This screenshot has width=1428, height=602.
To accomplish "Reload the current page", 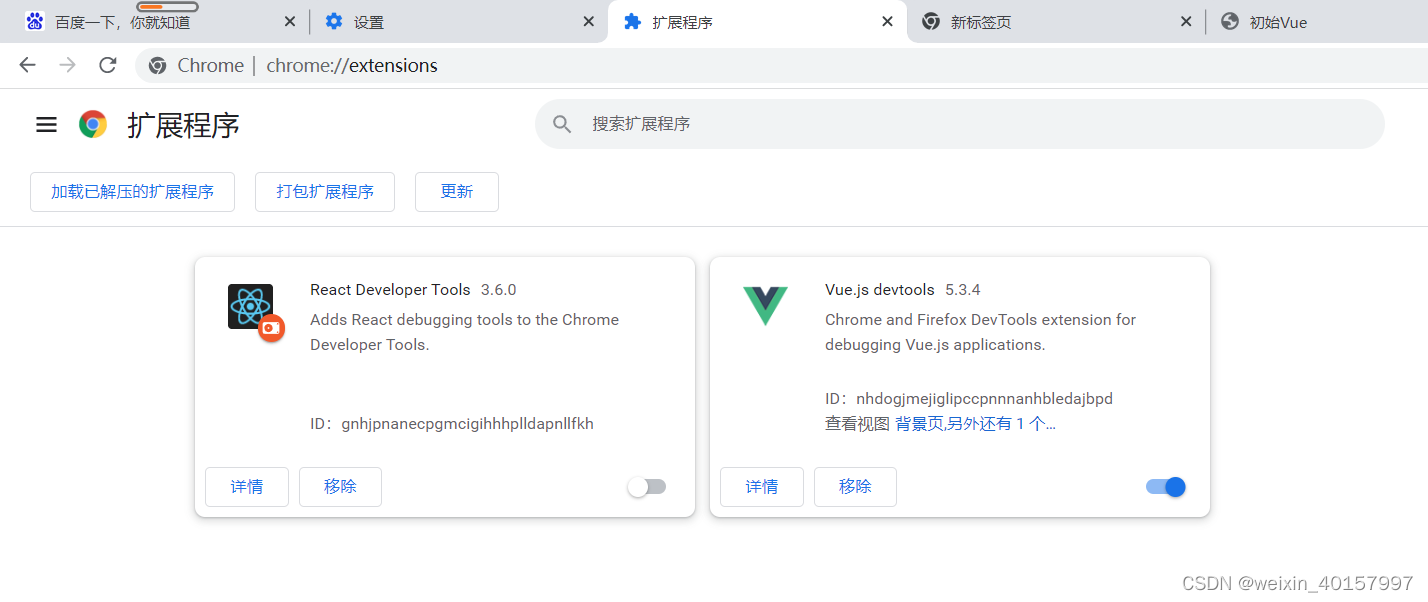I will tap(108, 65).
